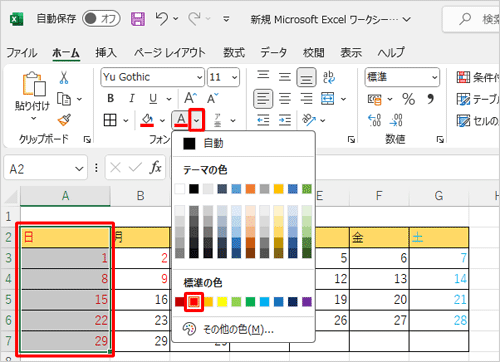The width and height of the screenshot is (500, 362).
Task: Switch to the 数式 tab
Action: point(234,53)
